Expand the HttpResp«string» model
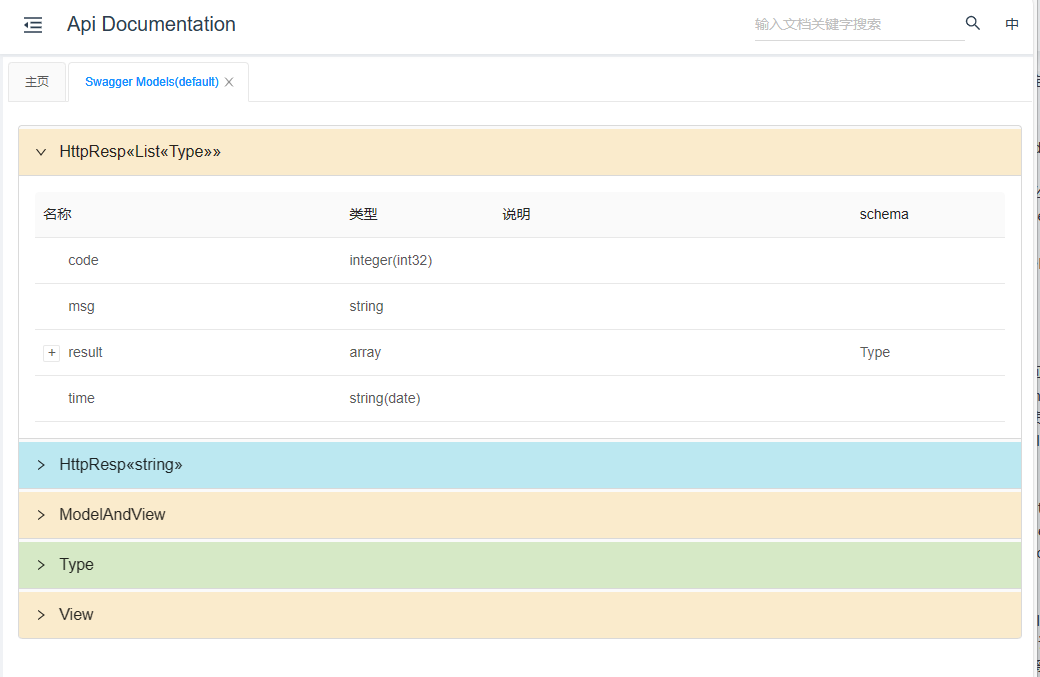The image size is (1040, 677). point(120,464)
